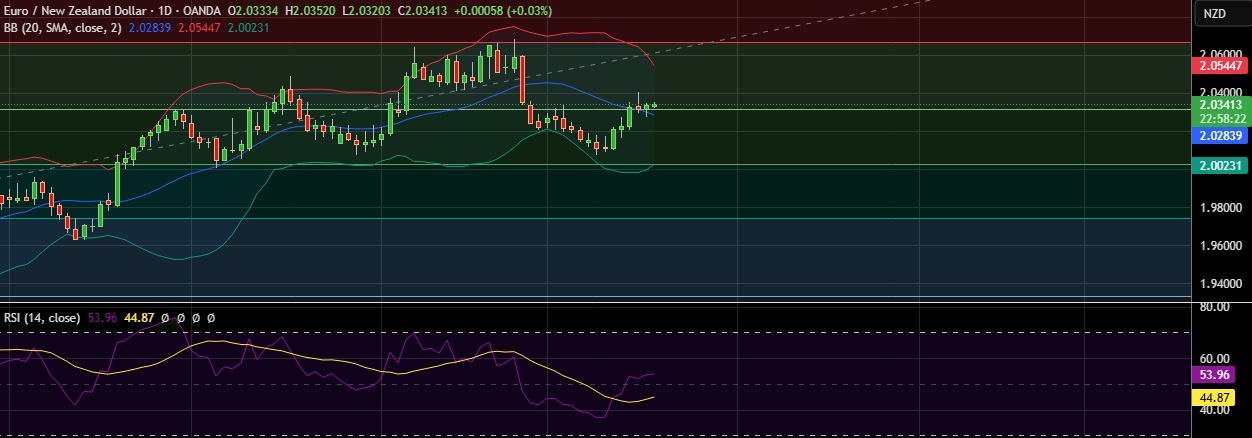
Task: Select the RSI (14, close) indicator legend
Action: (x=41, y=318)
